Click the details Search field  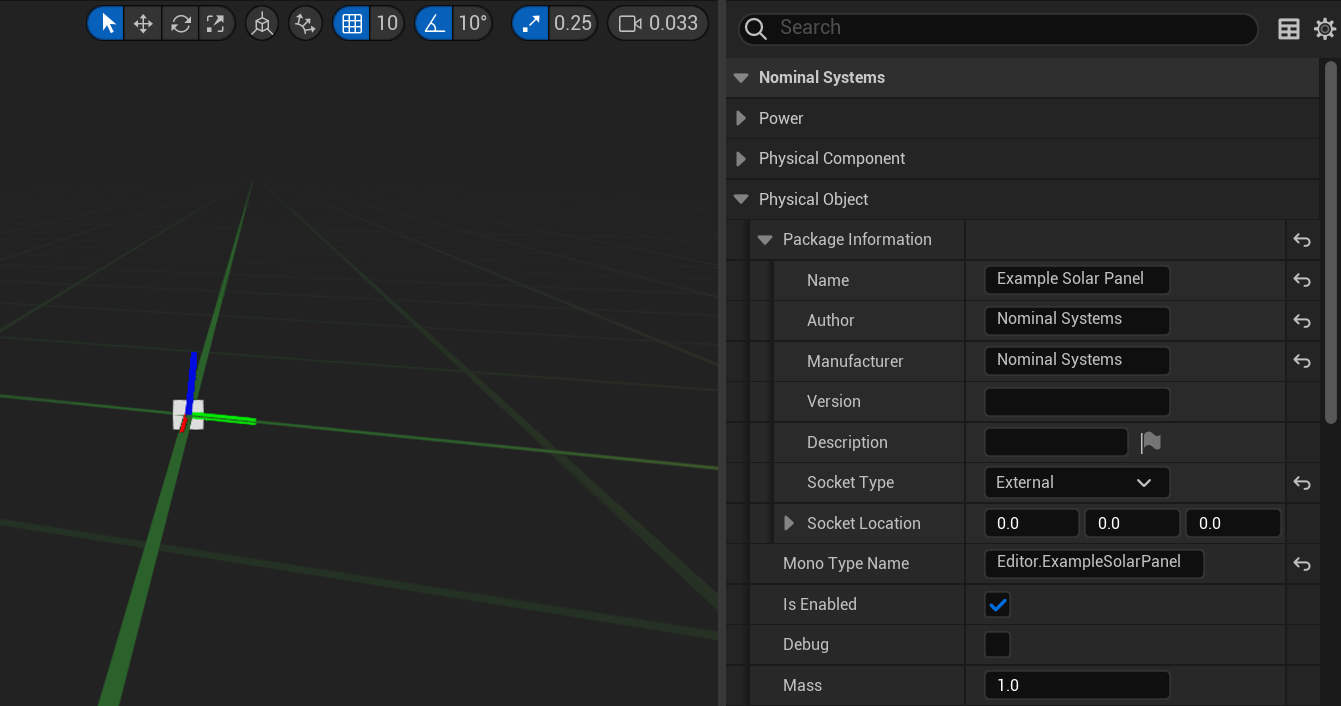click(998, 28)
